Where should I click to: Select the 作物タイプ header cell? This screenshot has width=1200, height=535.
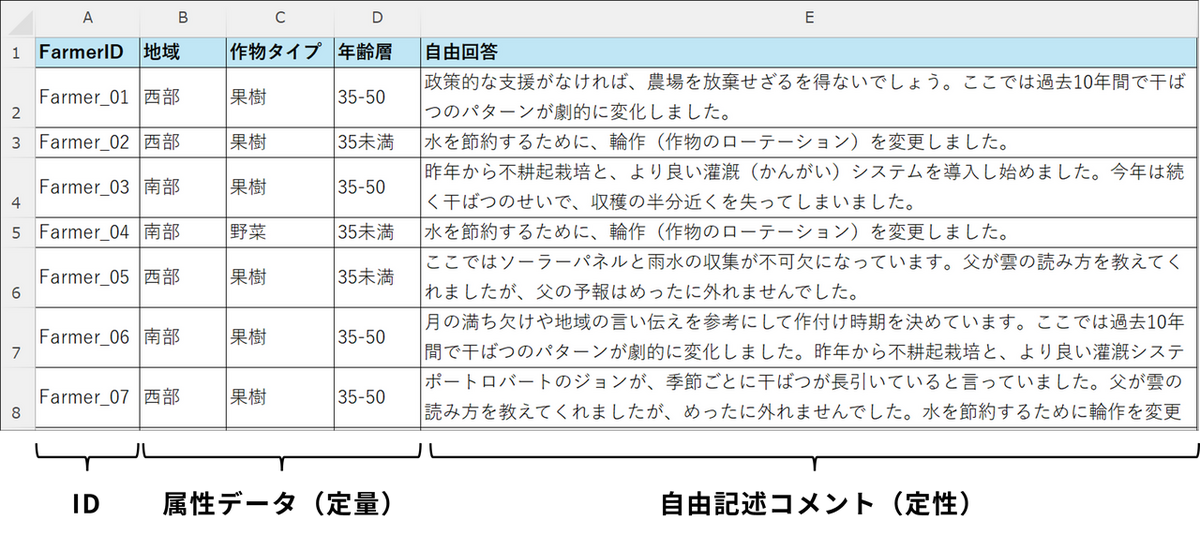coord(280,51)
